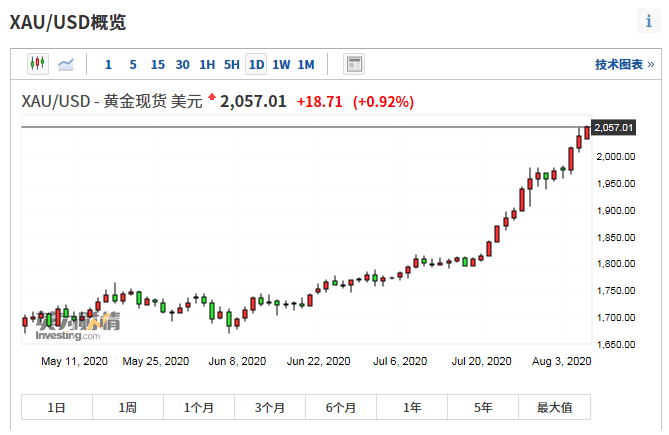Click the May 25, 2020 date label
The width and height of the screenshot is (669, 435).
[x=156, y=361]
